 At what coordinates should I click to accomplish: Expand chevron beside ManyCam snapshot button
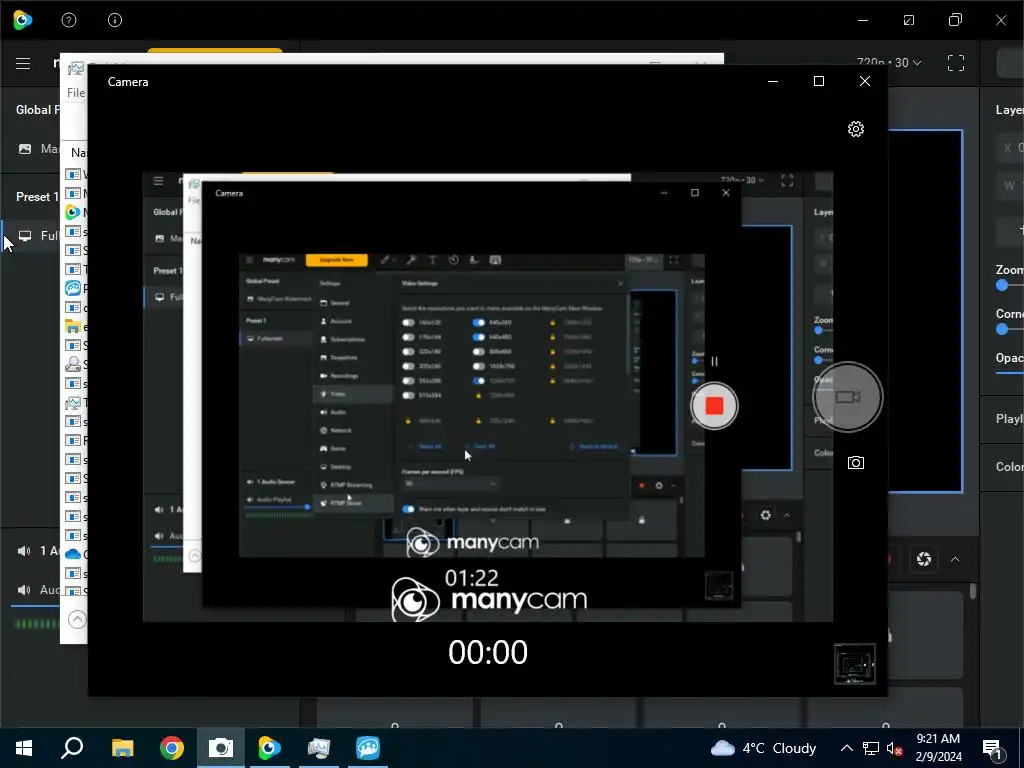955,560
